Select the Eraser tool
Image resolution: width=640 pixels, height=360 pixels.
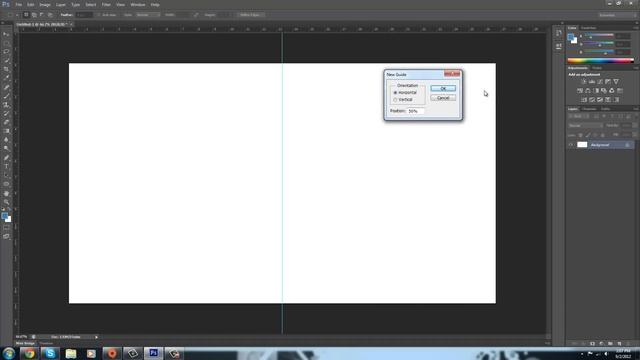6,122
